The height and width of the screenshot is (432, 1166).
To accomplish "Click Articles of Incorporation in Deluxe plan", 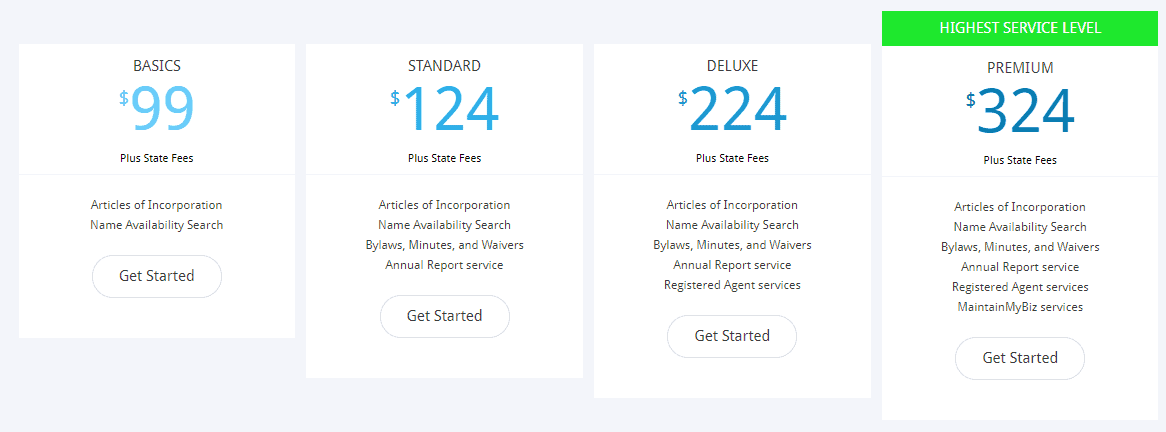I will coord(732,204).
